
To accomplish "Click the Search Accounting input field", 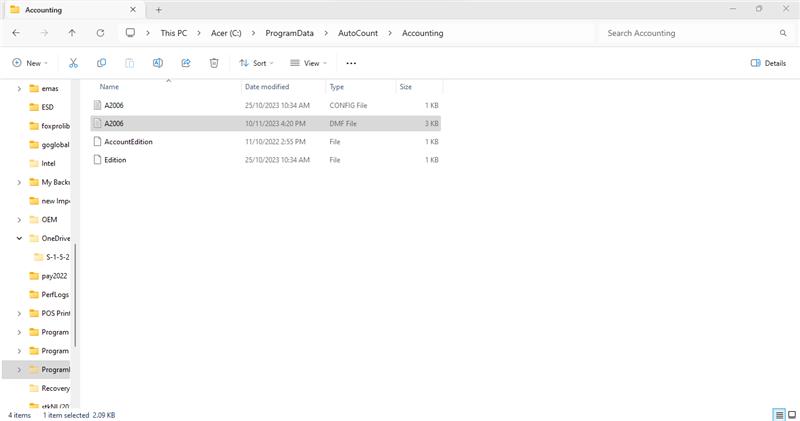I will tap(690, 33).
